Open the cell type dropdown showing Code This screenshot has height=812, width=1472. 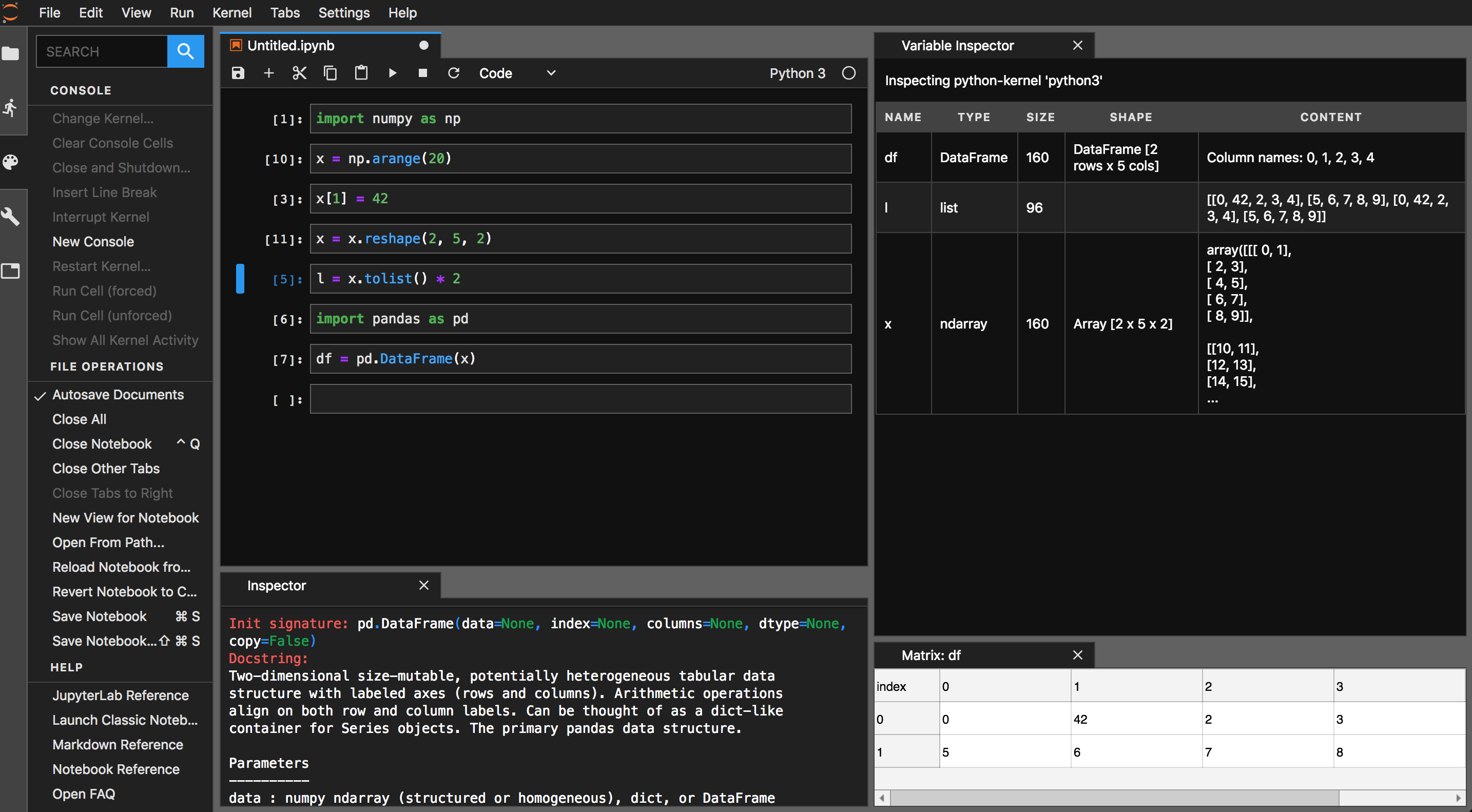(517, 73)
